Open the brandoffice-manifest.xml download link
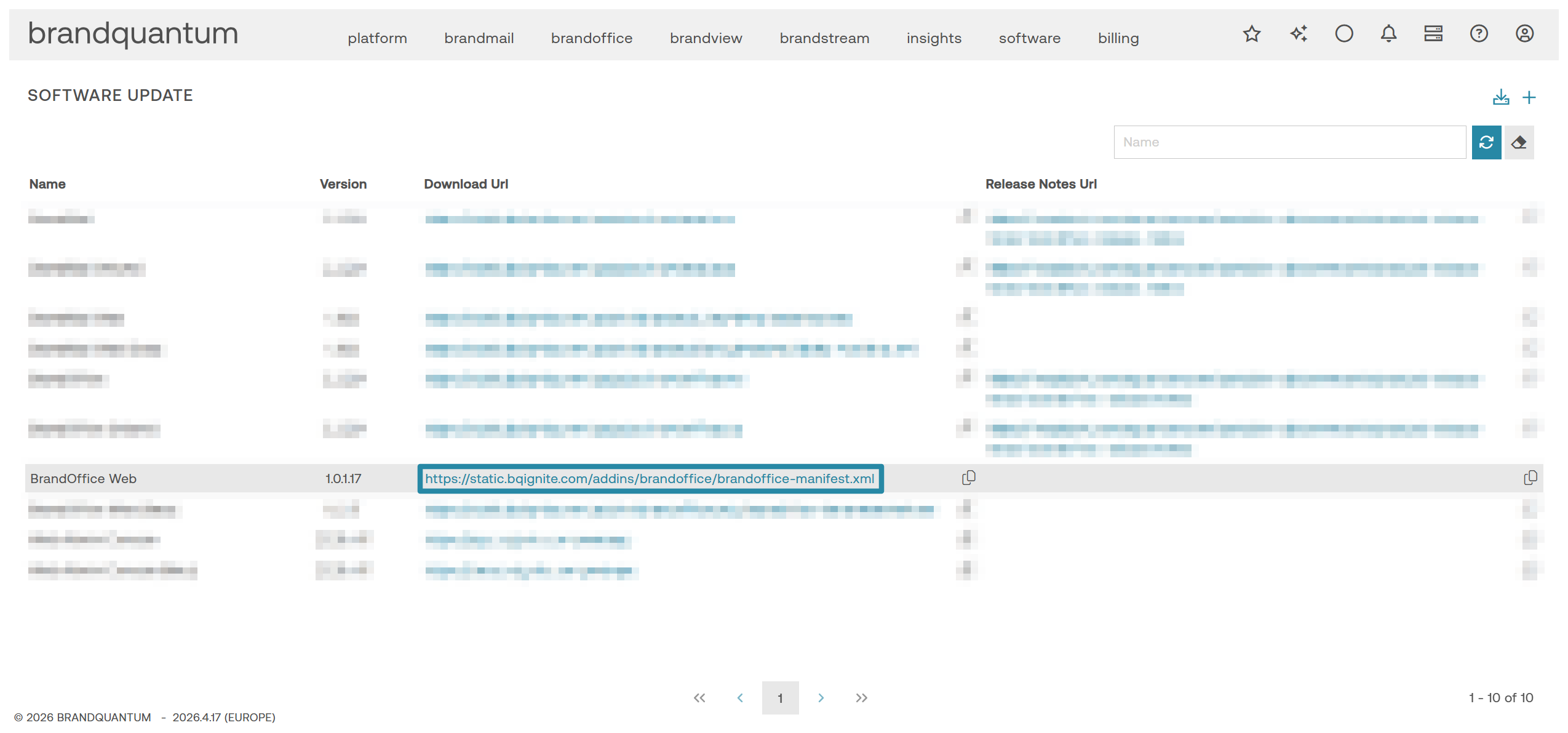 (x=650, y=478)
